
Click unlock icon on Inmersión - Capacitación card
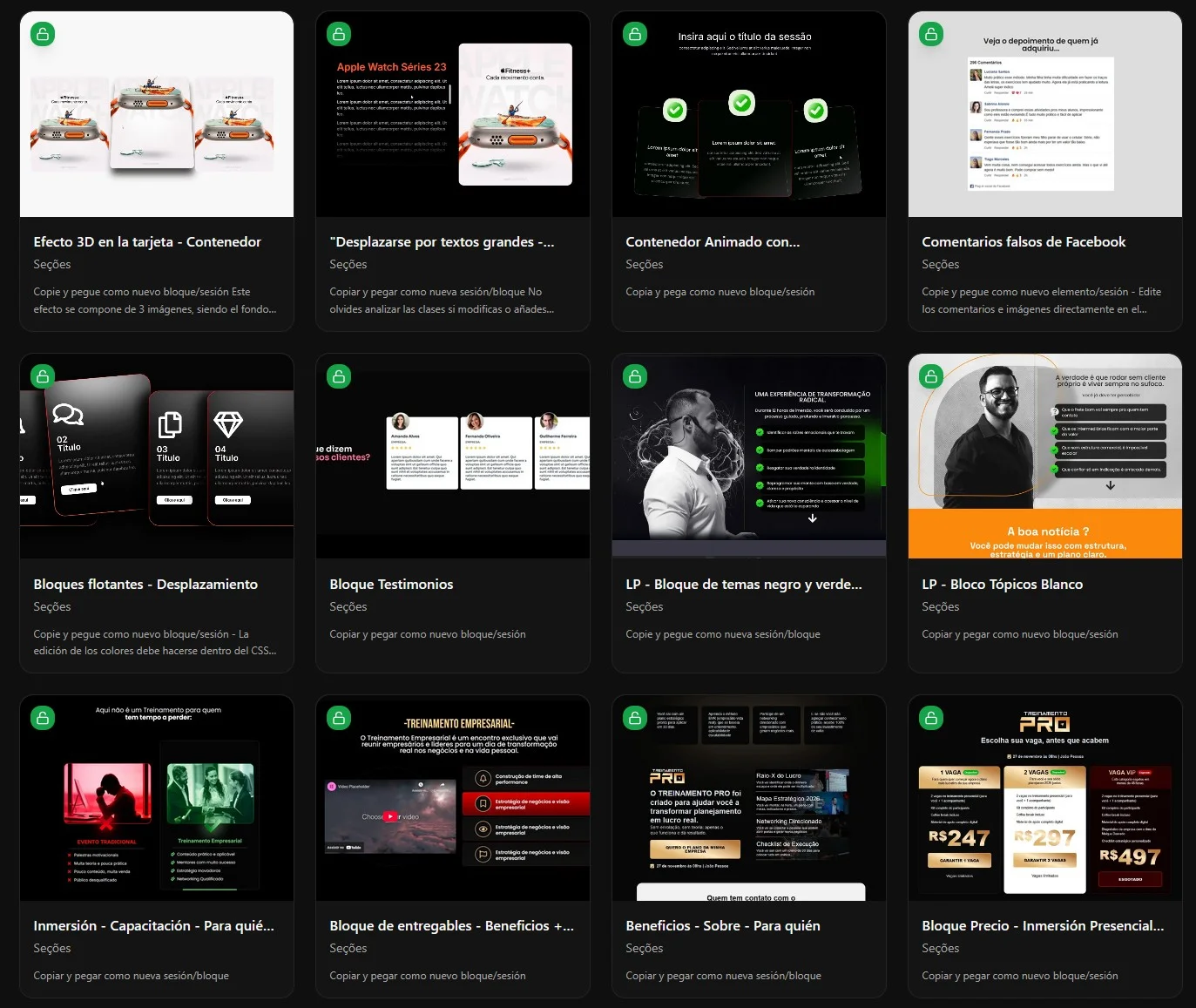click(x=43, y=718)
